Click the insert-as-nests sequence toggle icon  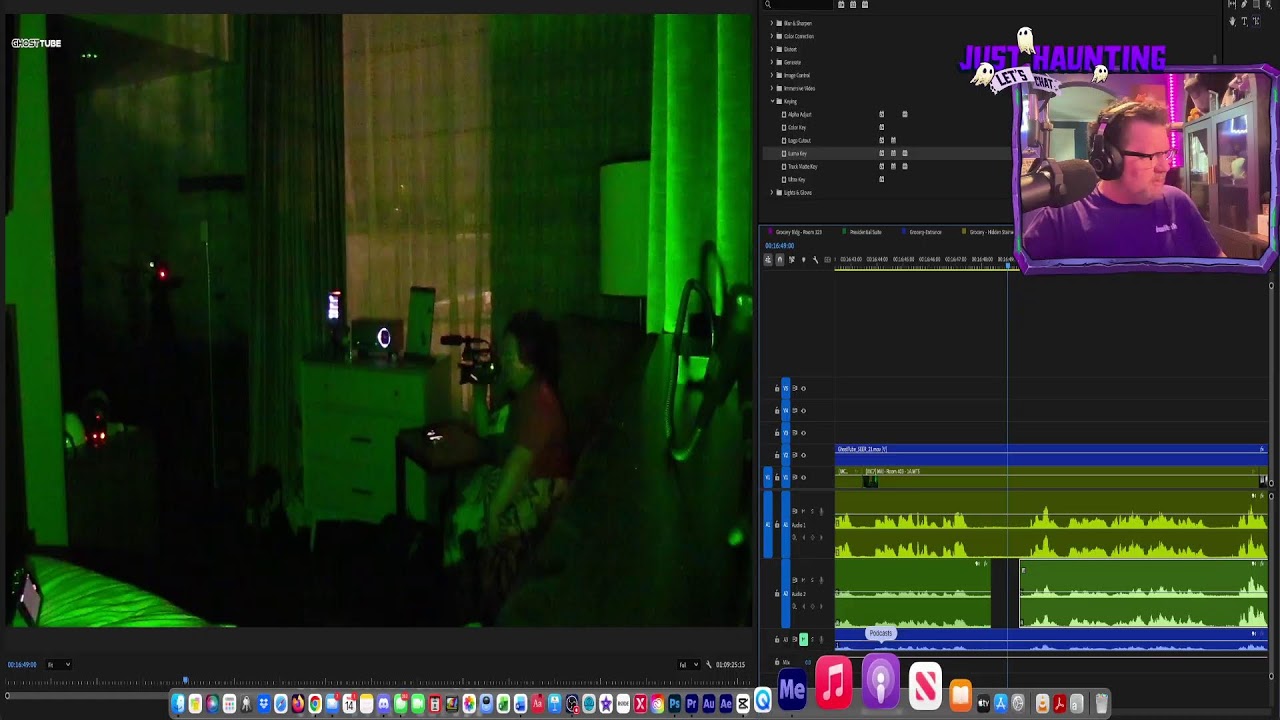[768, 260]
